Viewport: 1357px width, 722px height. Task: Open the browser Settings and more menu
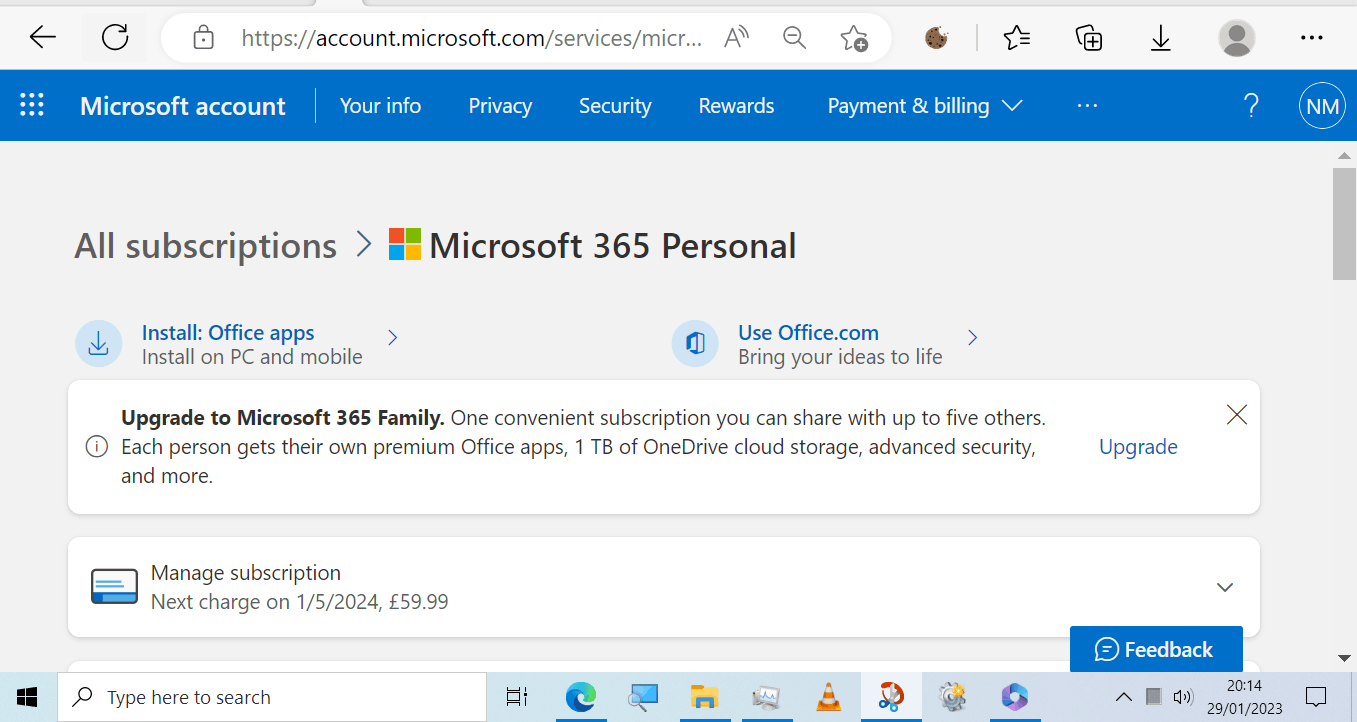[1312, 38]
